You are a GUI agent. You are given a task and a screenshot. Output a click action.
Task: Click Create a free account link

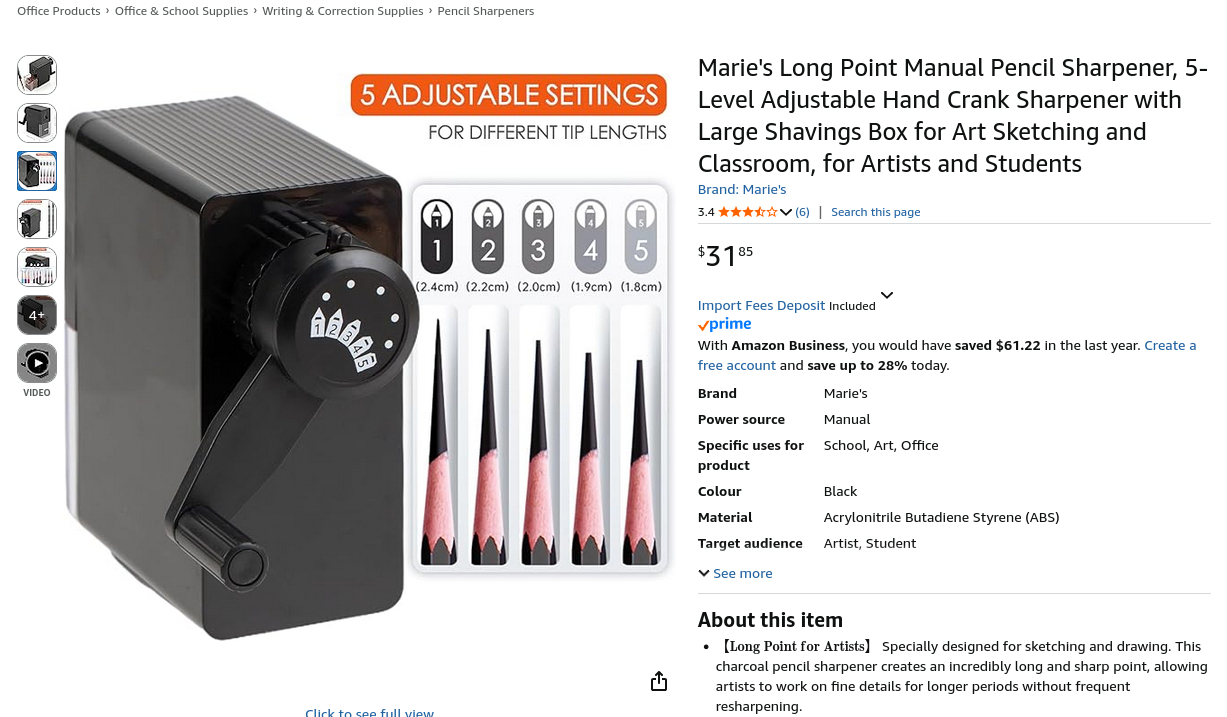coord(947,355)
